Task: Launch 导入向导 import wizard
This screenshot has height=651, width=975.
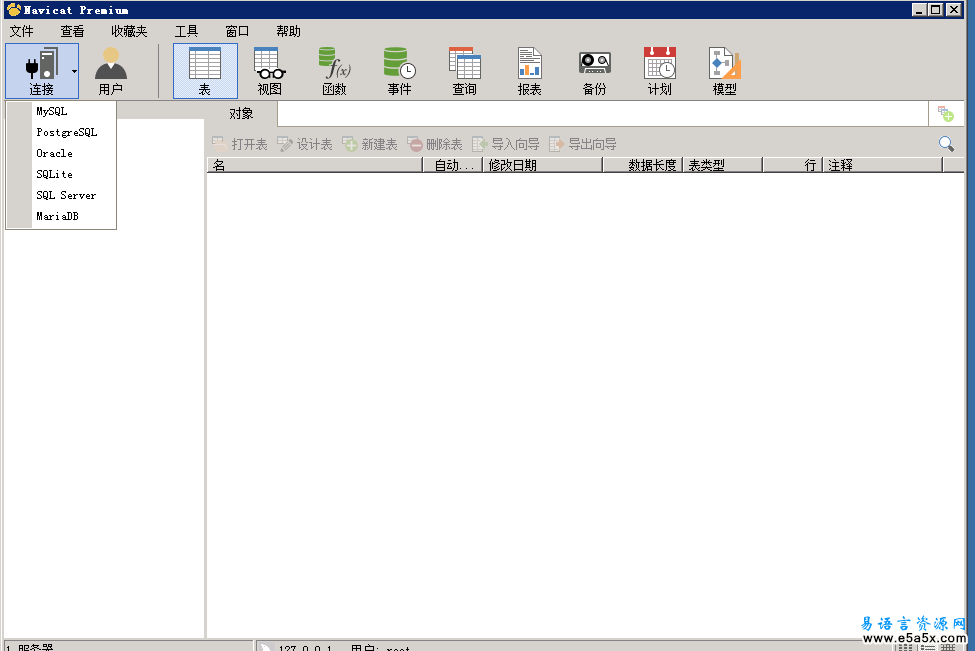Action: tap(506, 144)
